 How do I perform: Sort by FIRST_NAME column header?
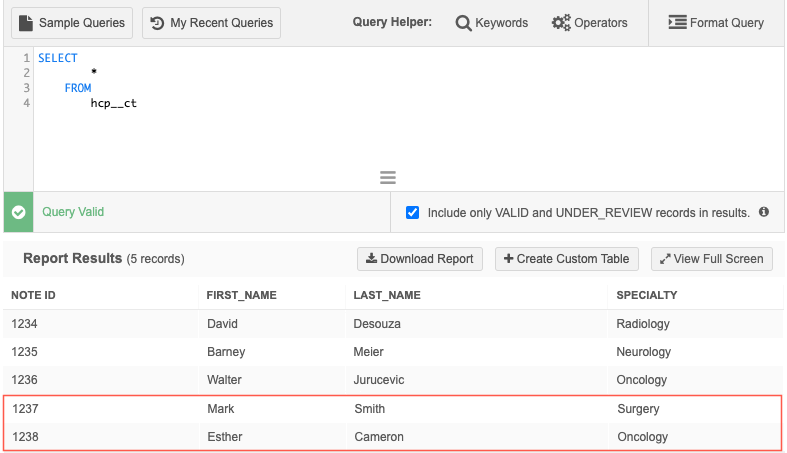click(x=241, y=295)
